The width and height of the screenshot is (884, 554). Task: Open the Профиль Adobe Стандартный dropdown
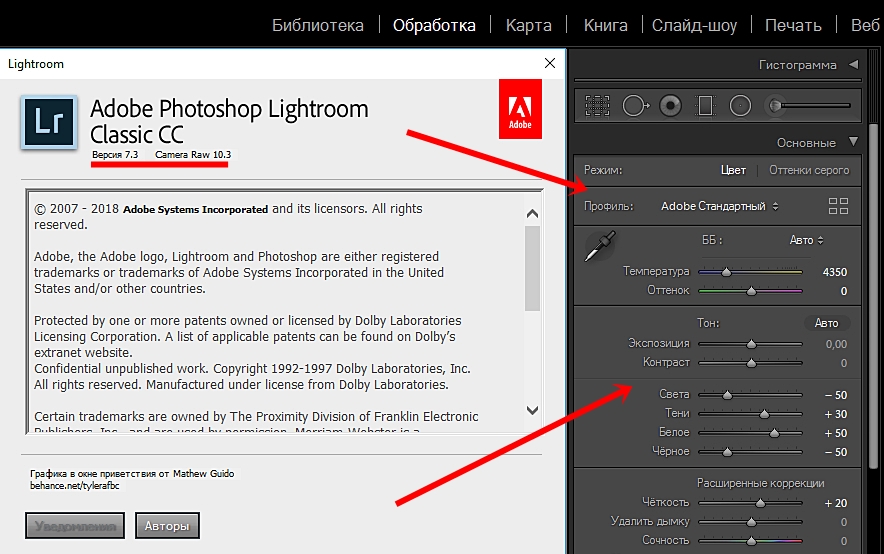pos(719,206)
